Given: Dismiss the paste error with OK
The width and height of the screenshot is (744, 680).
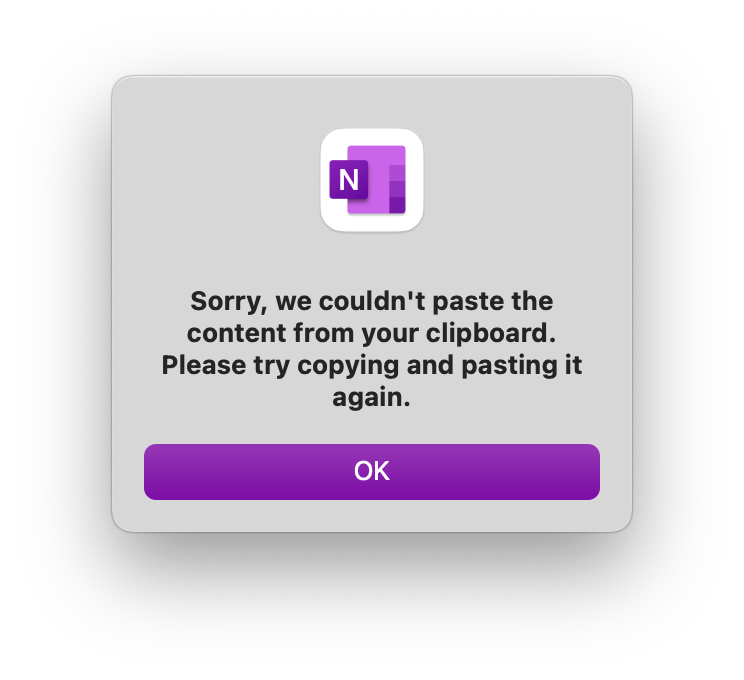Looking at the screenshot, I should [x=372, y=472].
